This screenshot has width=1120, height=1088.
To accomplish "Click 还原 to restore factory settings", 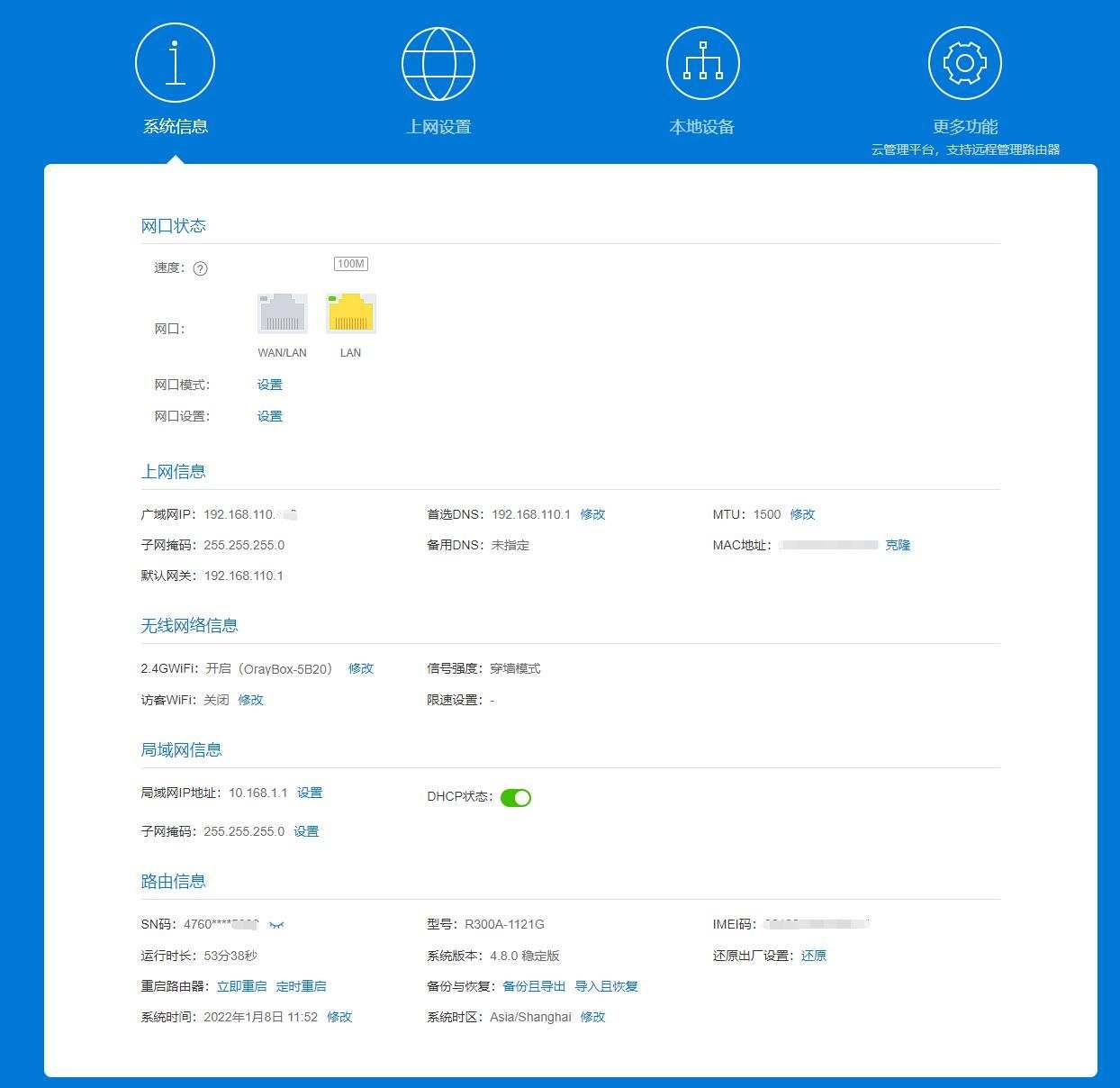I will click(814, 956).
